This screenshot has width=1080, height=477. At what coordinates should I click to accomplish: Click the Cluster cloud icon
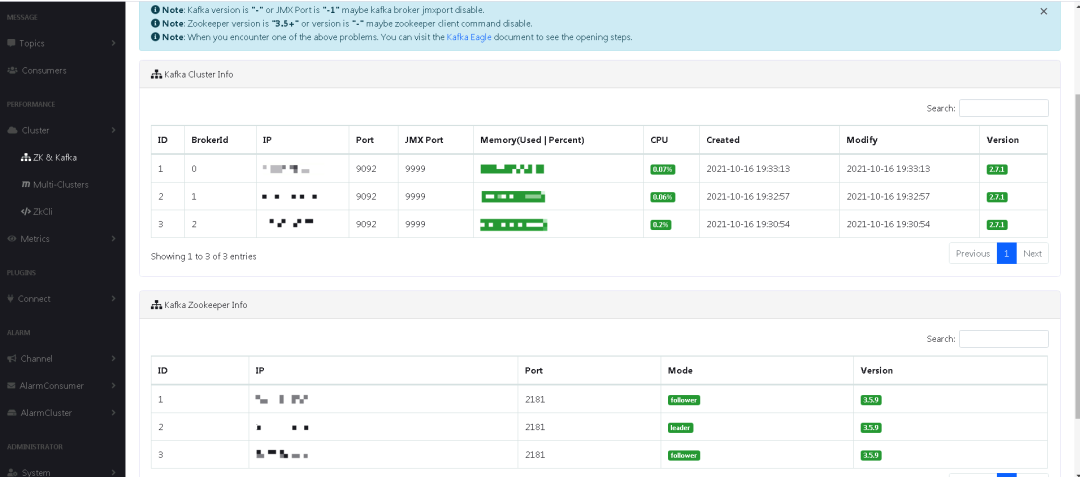coord(12,130)
